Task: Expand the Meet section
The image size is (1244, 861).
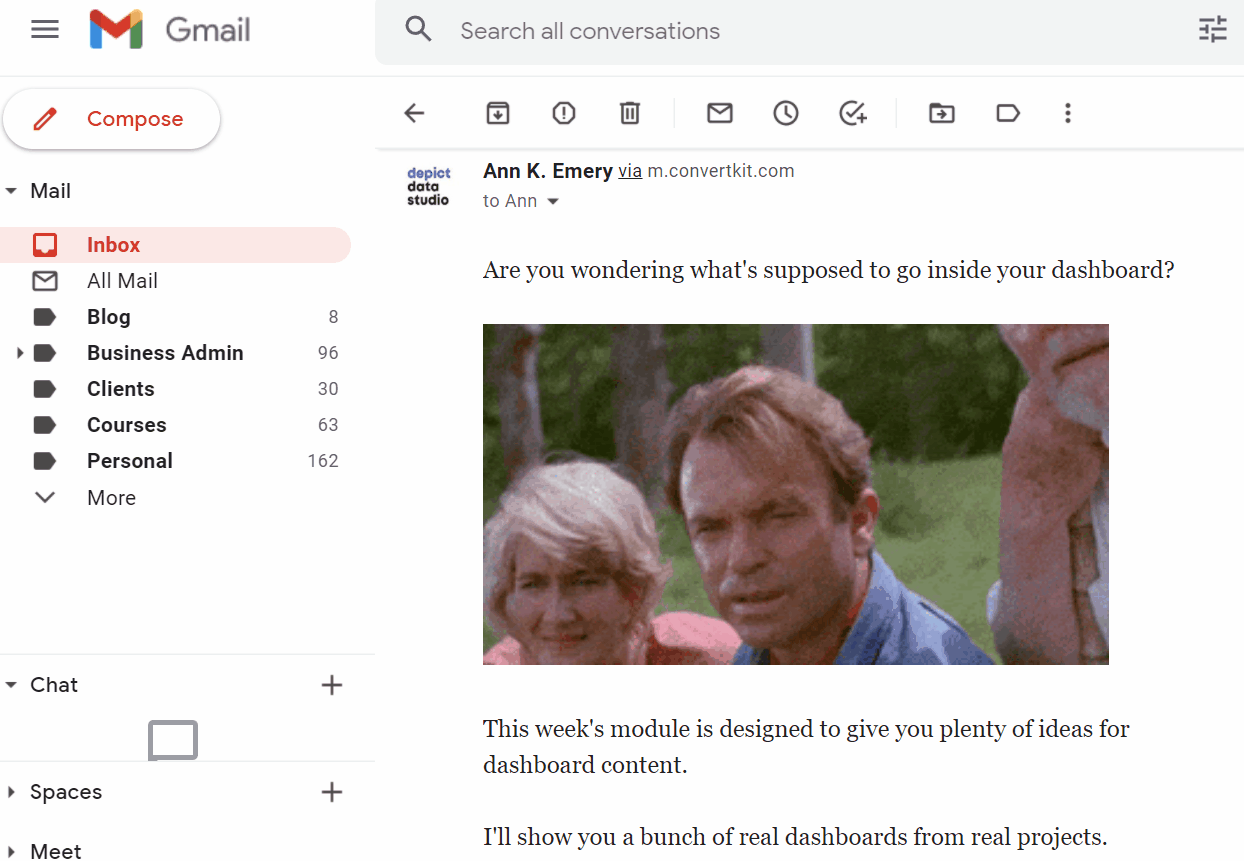Action: pos(11,851)
